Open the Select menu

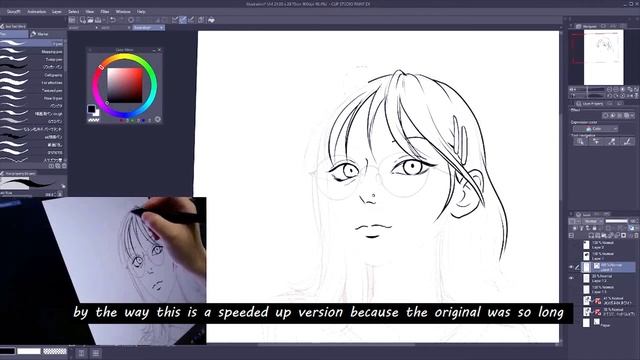73,11
